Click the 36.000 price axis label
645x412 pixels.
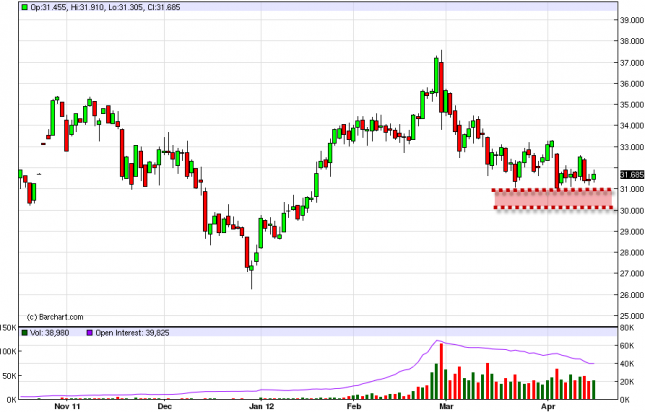pyautogui.click(x=631, y=83)
